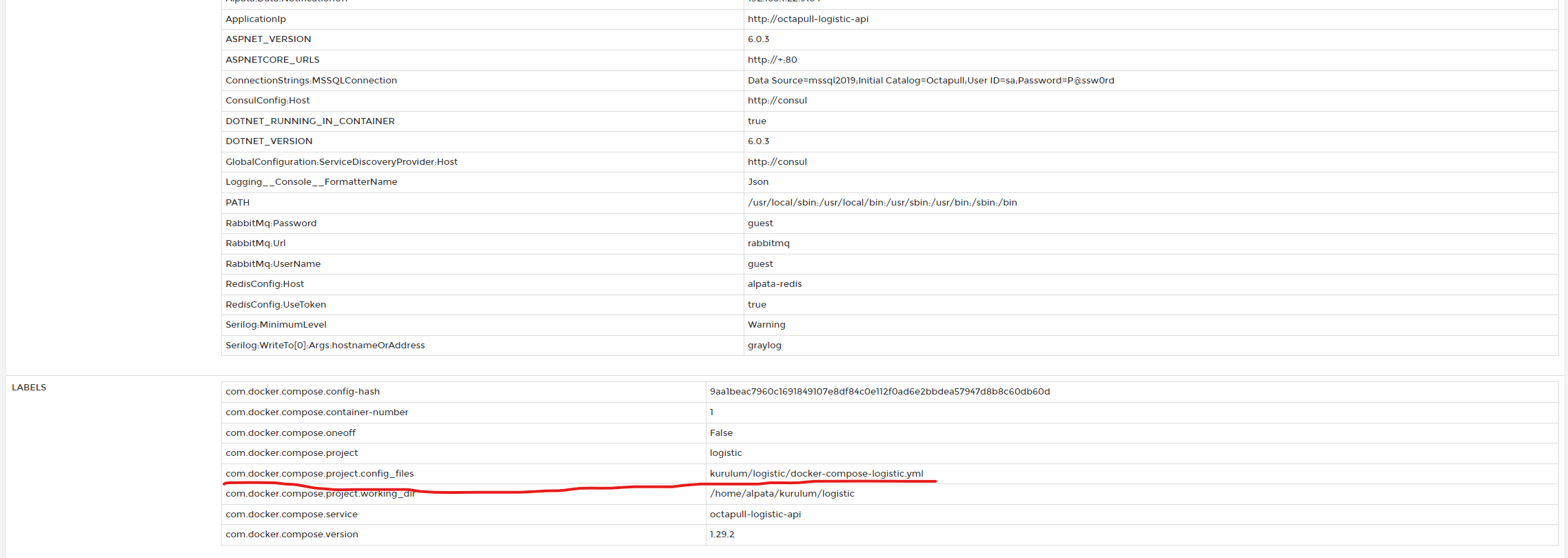Click the PATH environment variable value
Screen dimensions: 1568x558
882,203
